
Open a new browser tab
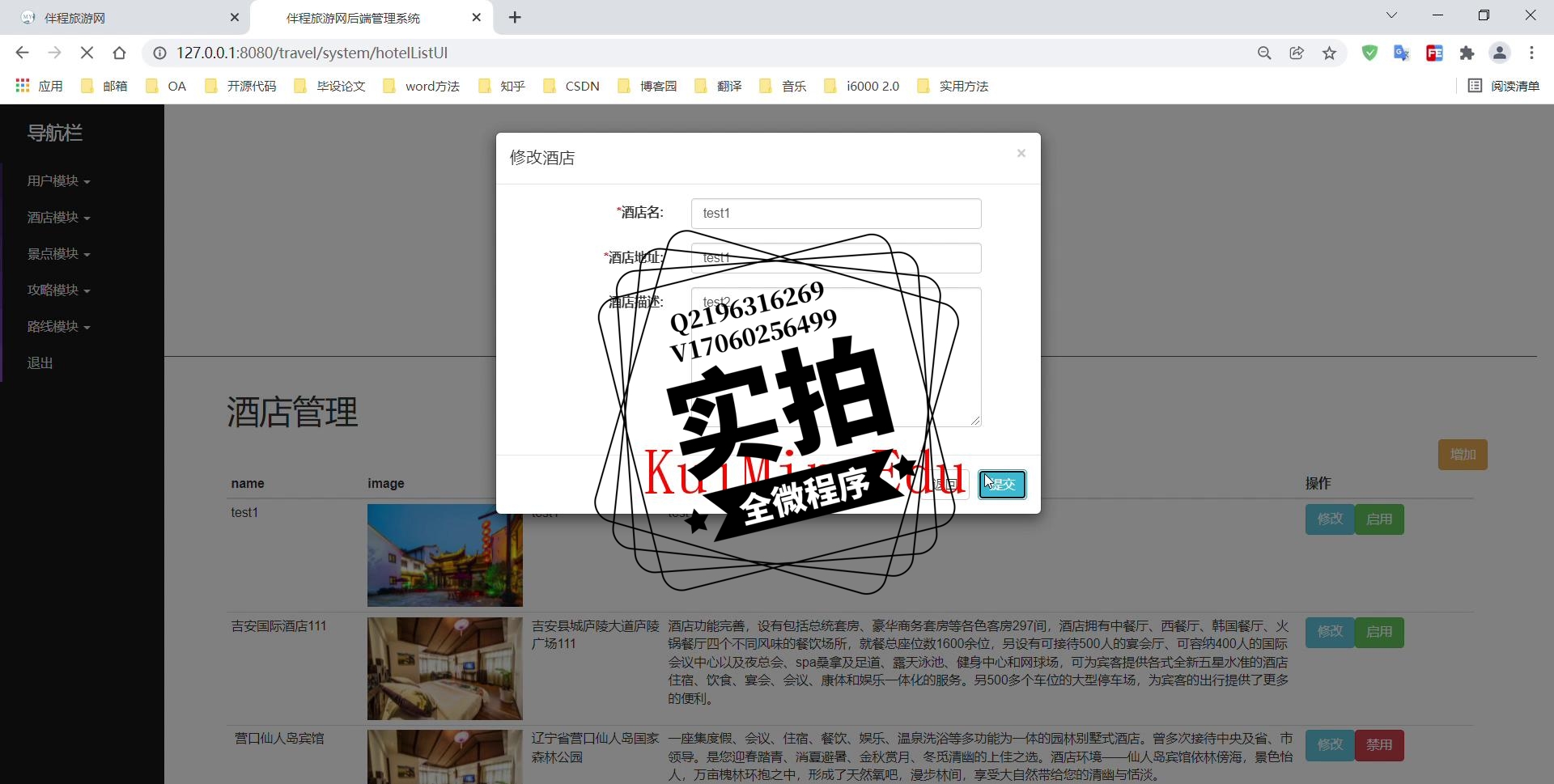515,17
